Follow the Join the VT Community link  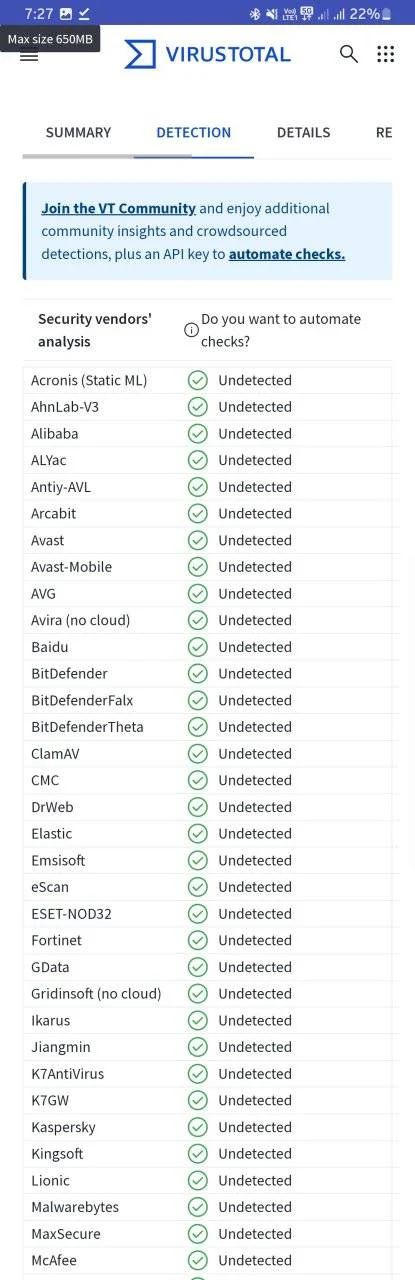[118, 209]
